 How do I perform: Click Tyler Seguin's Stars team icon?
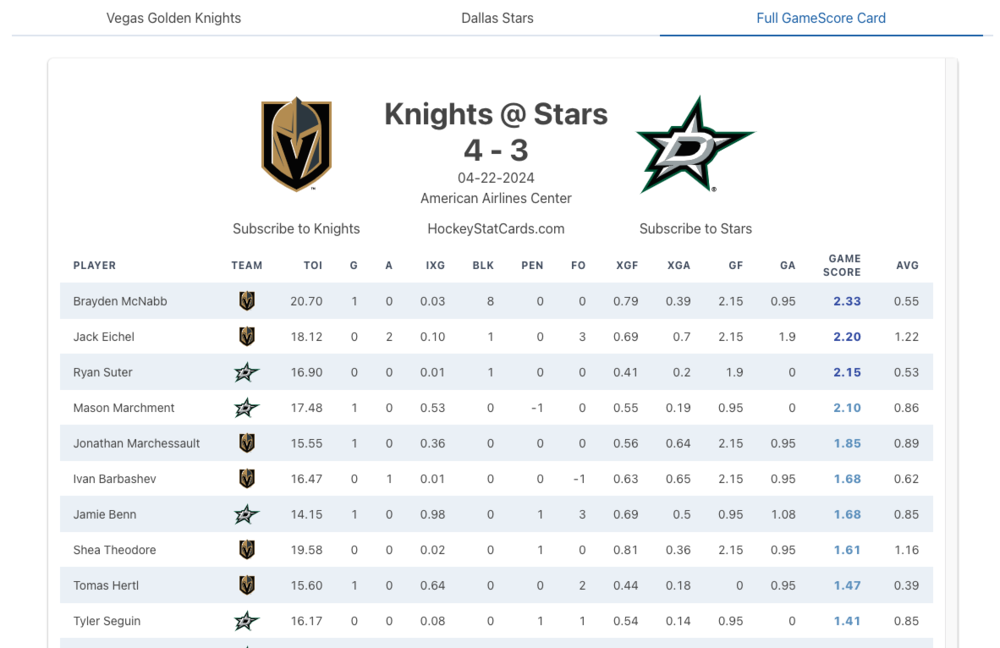[247, 621]
